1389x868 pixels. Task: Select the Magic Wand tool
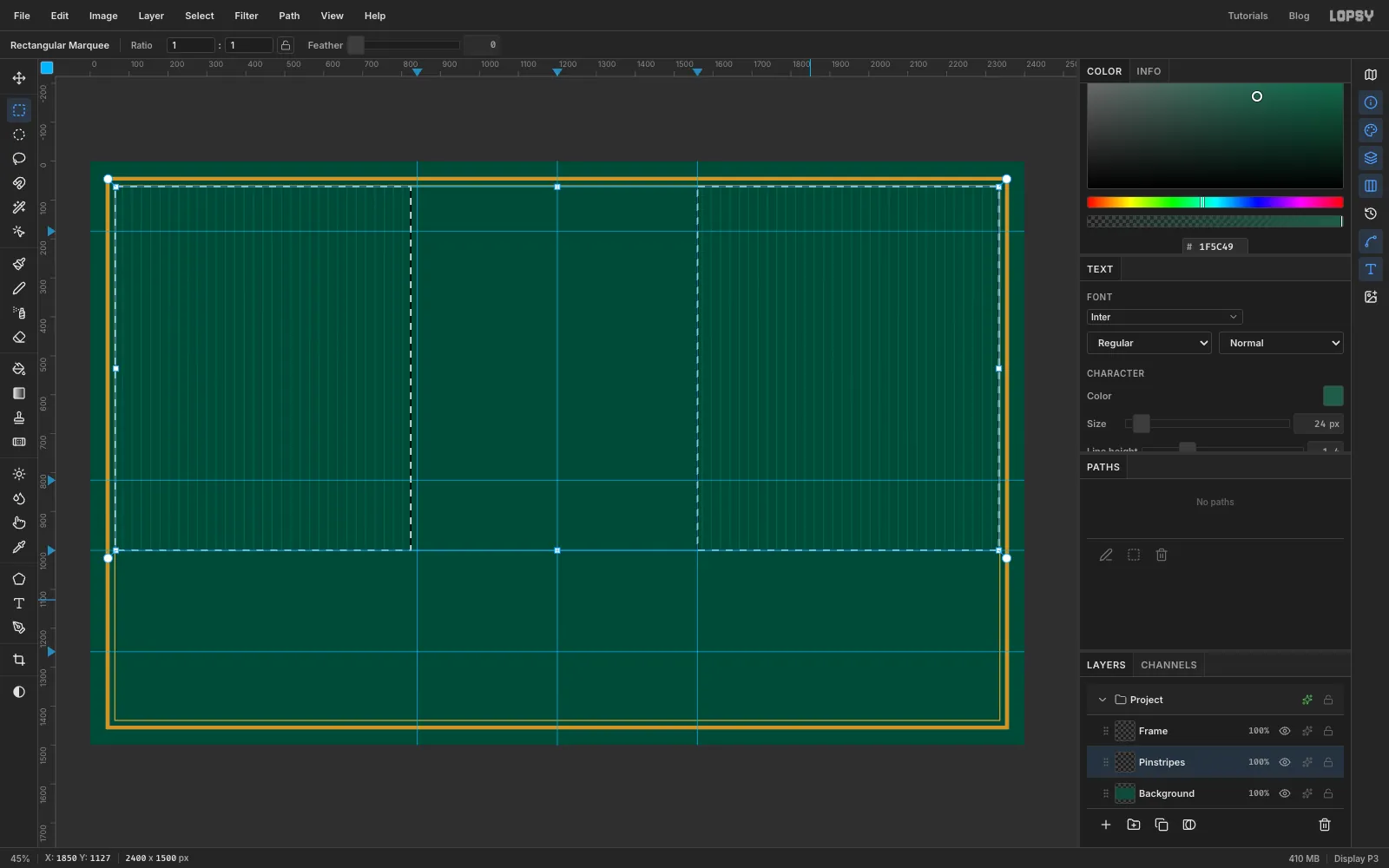(19, 207)
